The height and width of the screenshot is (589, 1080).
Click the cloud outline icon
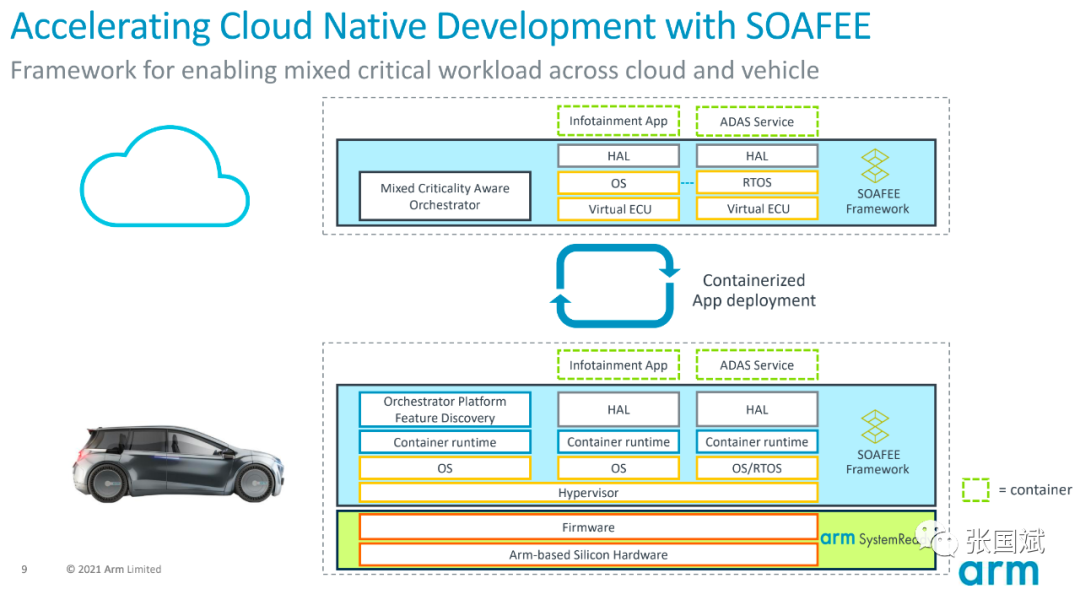point(165,176)
